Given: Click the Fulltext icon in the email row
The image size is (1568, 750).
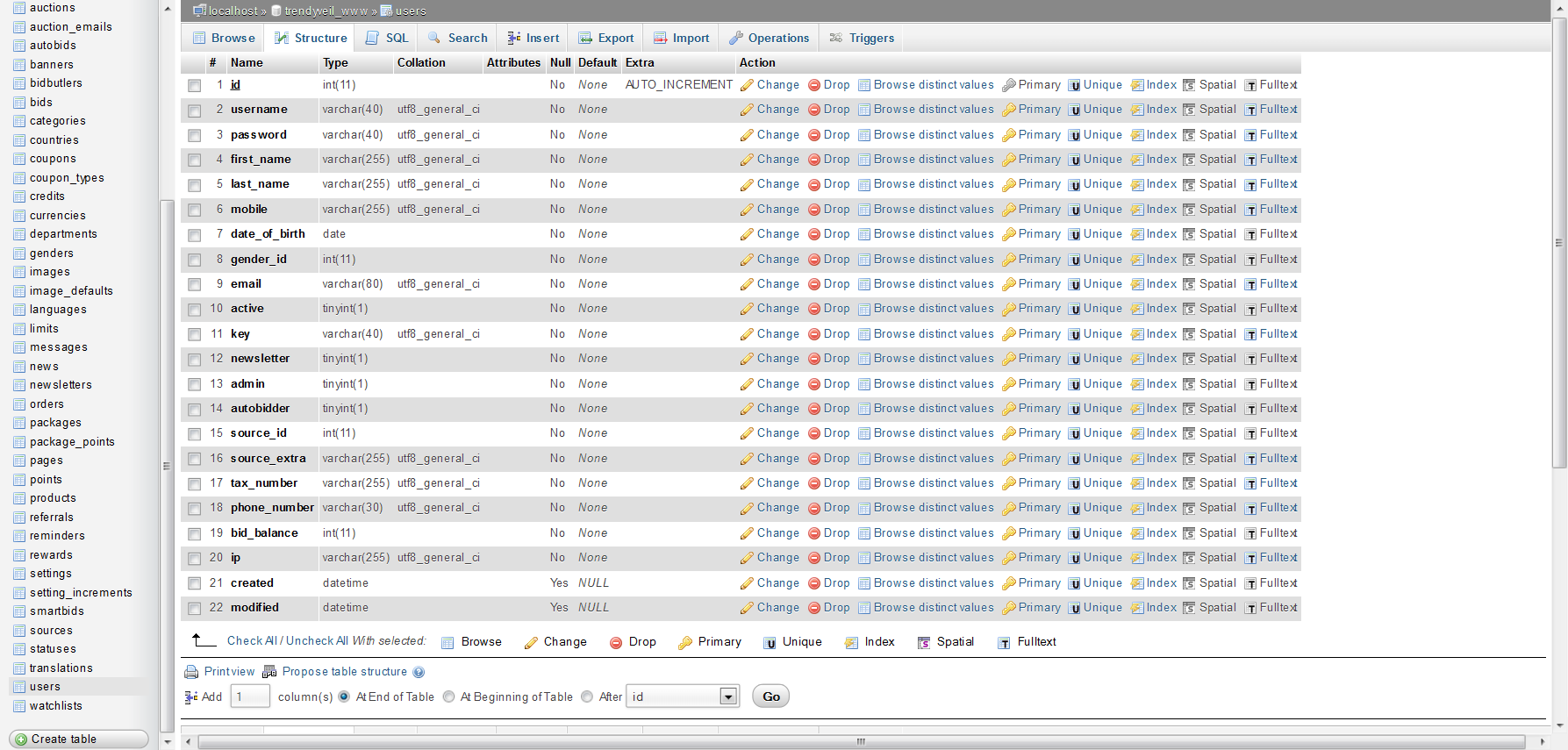Looking at the screenshot, I should point(1250,285).
